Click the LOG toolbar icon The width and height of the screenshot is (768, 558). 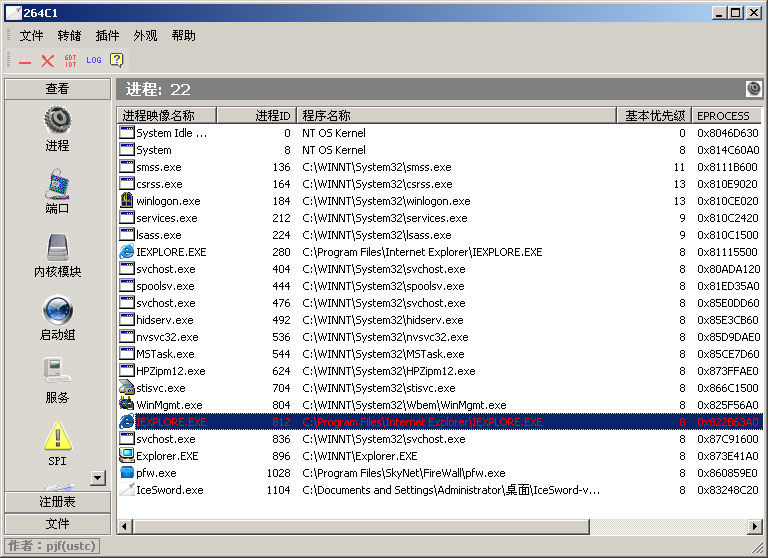(x=94, y=60)
